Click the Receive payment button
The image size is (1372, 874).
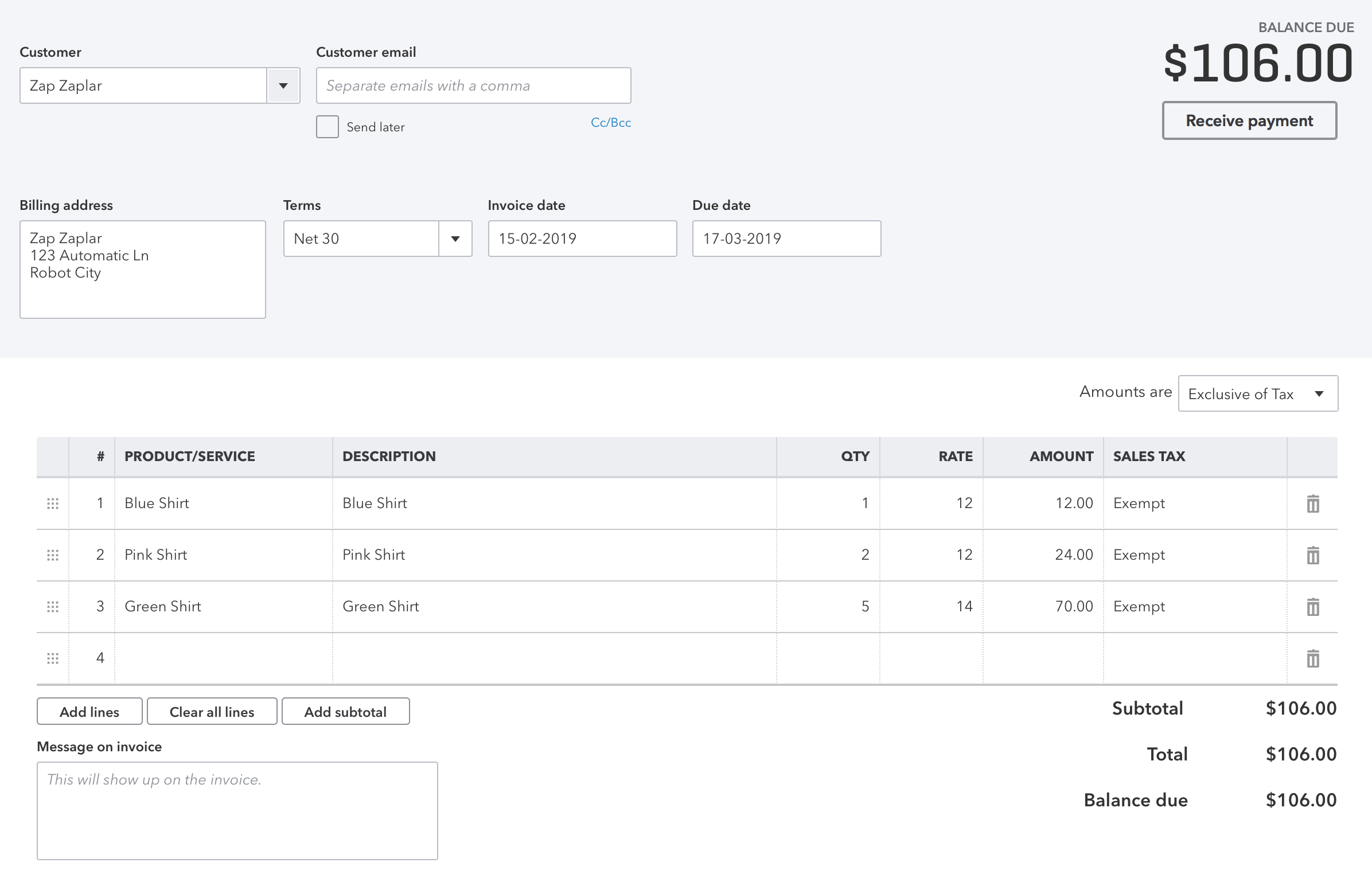(1249, 121)
